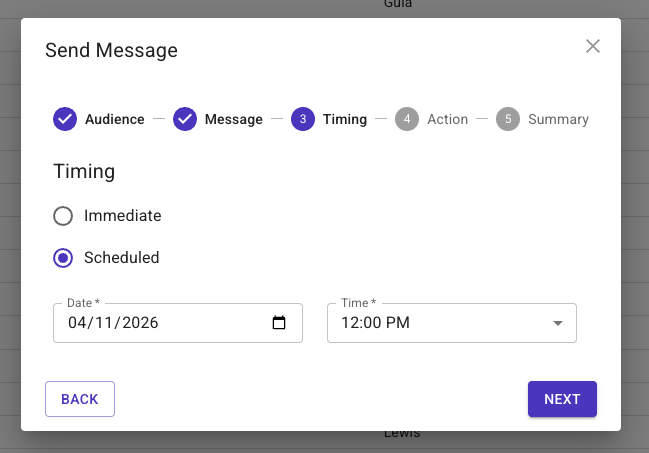The image size is (649, 453).
Task: Click the step 3 Timing circle icon
Action: point(303,119)
